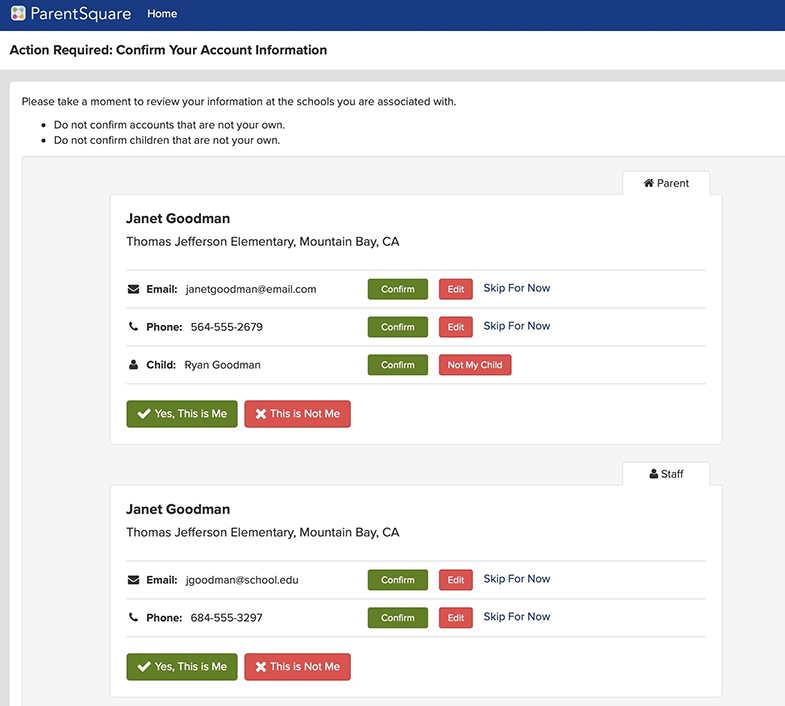Click the phone icon beside 564-555-2679

pos(134,327)
